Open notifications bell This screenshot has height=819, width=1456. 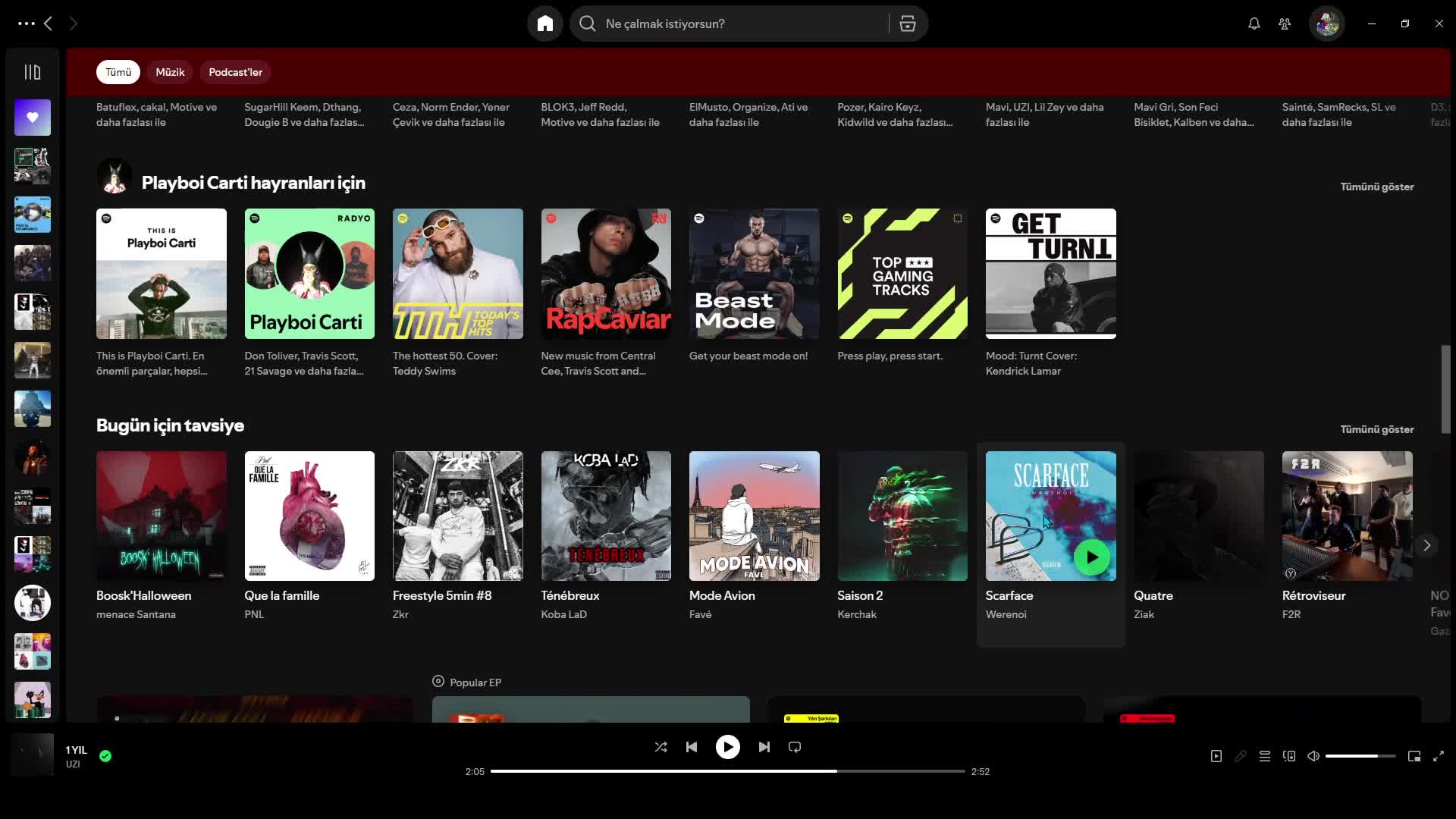(x=1254, y=24)
